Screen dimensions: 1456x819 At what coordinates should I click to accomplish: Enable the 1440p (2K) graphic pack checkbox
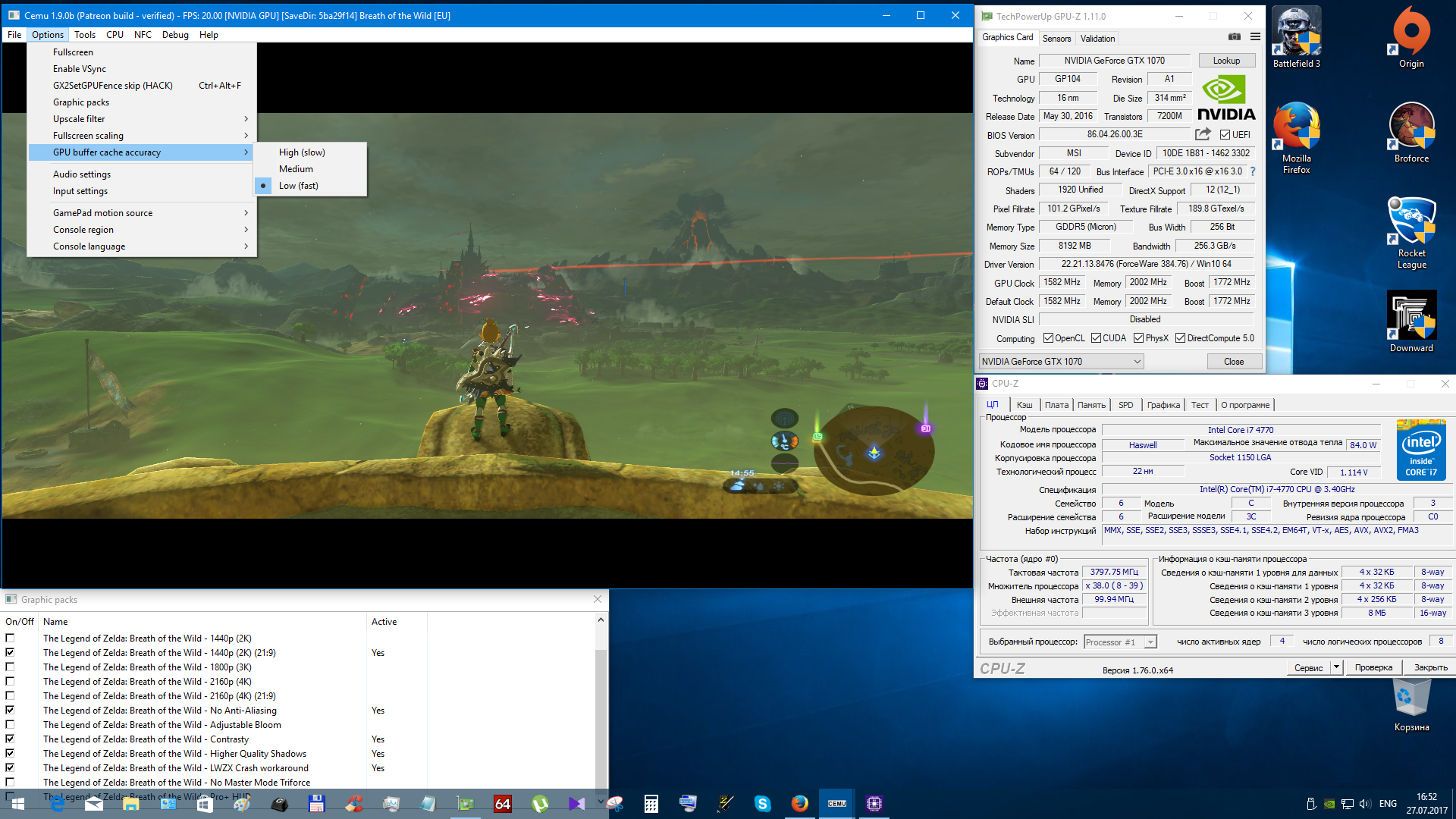click(10, 639)
